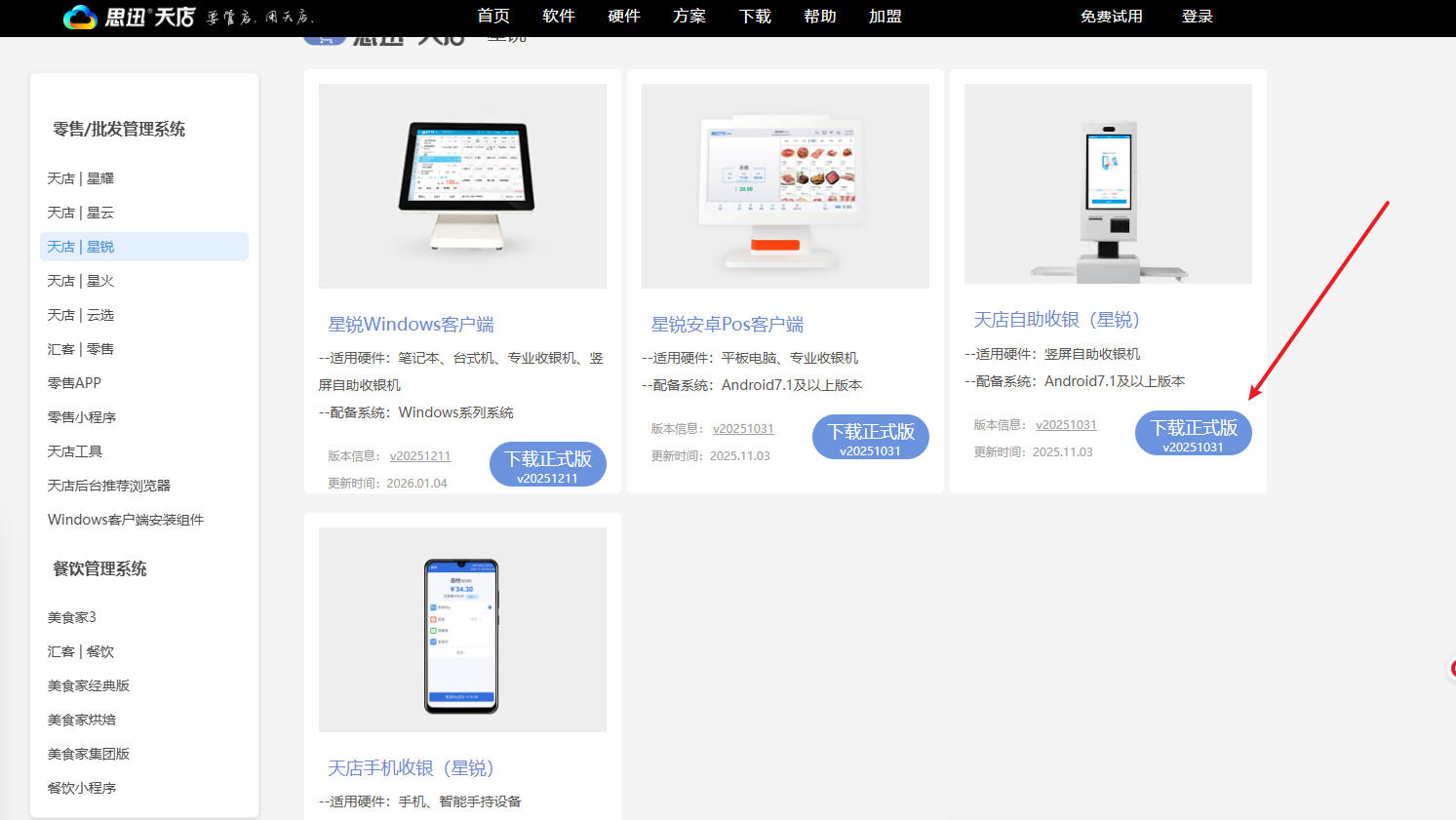This screenshot has height=820, width=1456.
Task: Open 零售APP in the sidebar
Action: 74,383
